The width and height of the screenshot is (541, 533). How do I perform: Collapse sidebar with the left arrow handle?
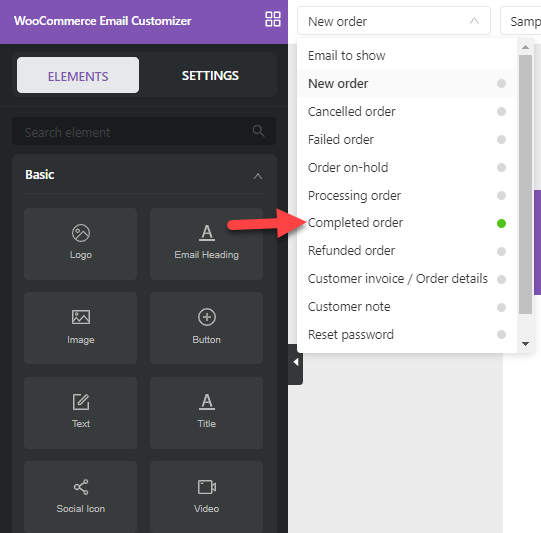click(296, 363)
